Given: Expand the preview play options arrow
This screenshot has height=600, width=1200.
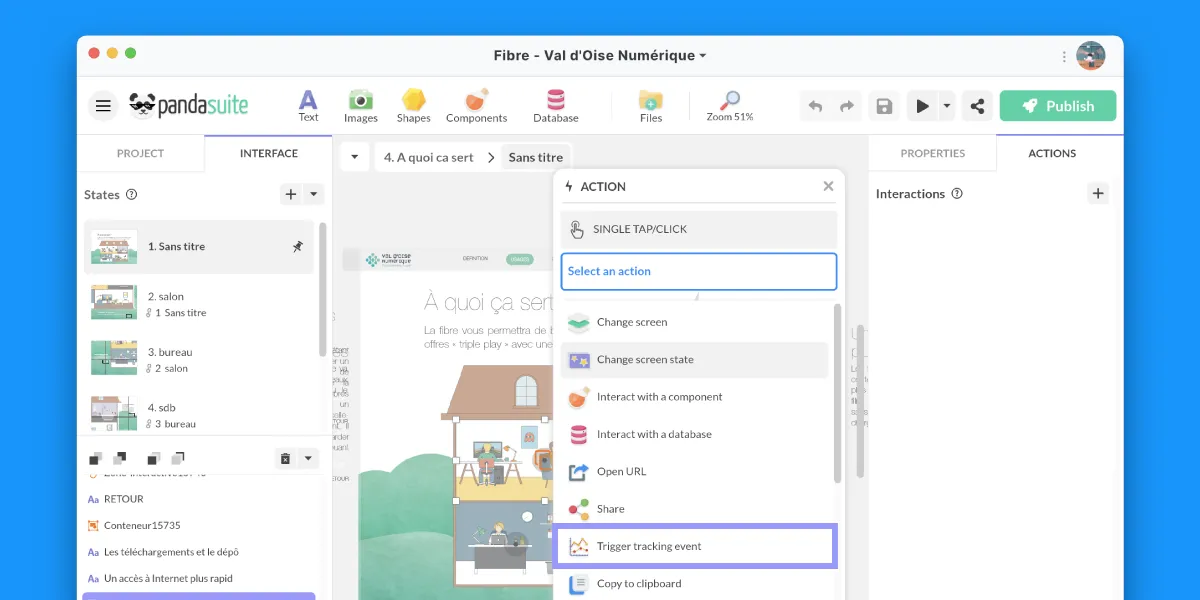Looking at the screenshot, I should coord(946,106).
